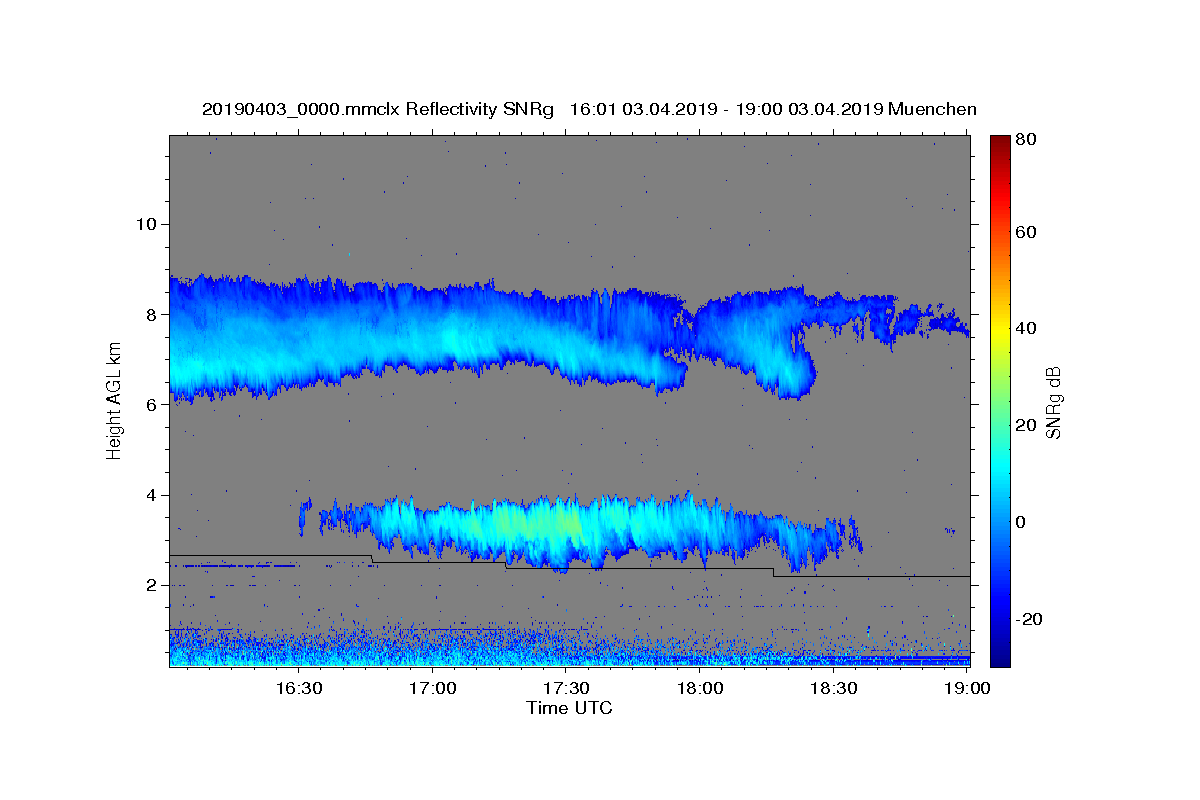Click the 'Time UTC' axis label

click(569, 708)
